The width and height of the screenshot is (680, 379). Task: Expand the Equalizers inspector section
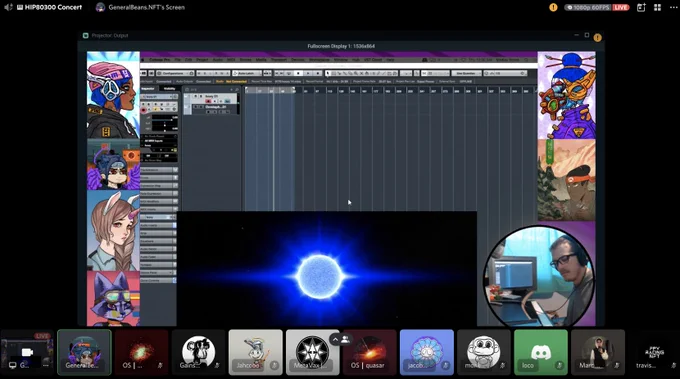(158, 241)
